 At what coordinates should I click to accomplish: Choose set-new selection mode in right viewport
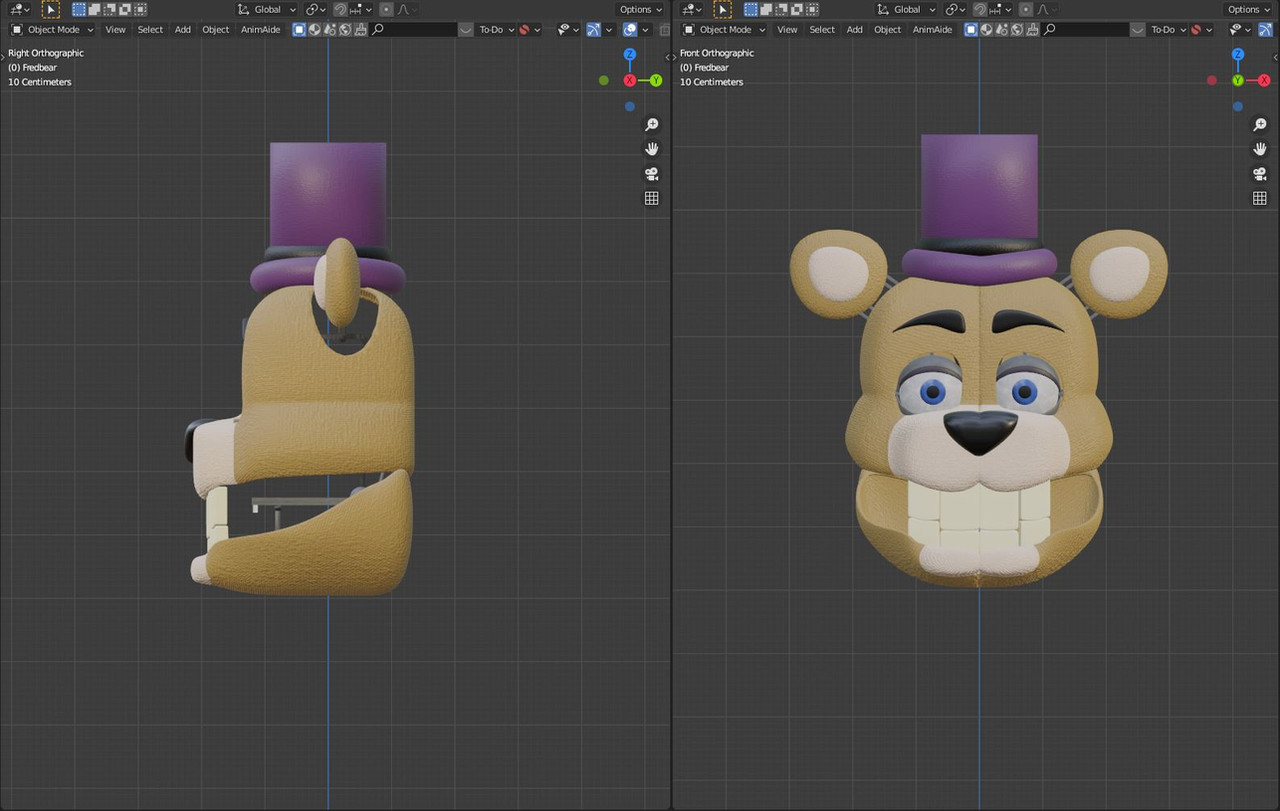[x=79, y=9]
